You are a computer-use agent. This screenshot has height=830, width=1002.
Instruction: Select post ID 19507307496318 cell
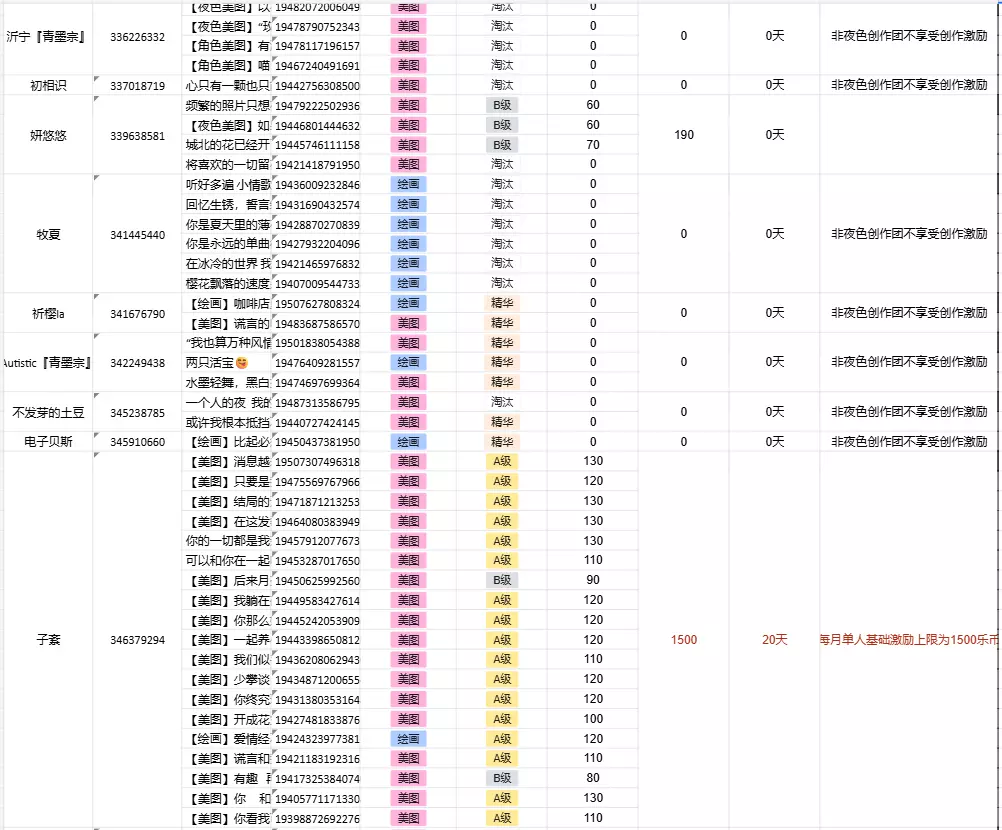(x=317, y=461)
